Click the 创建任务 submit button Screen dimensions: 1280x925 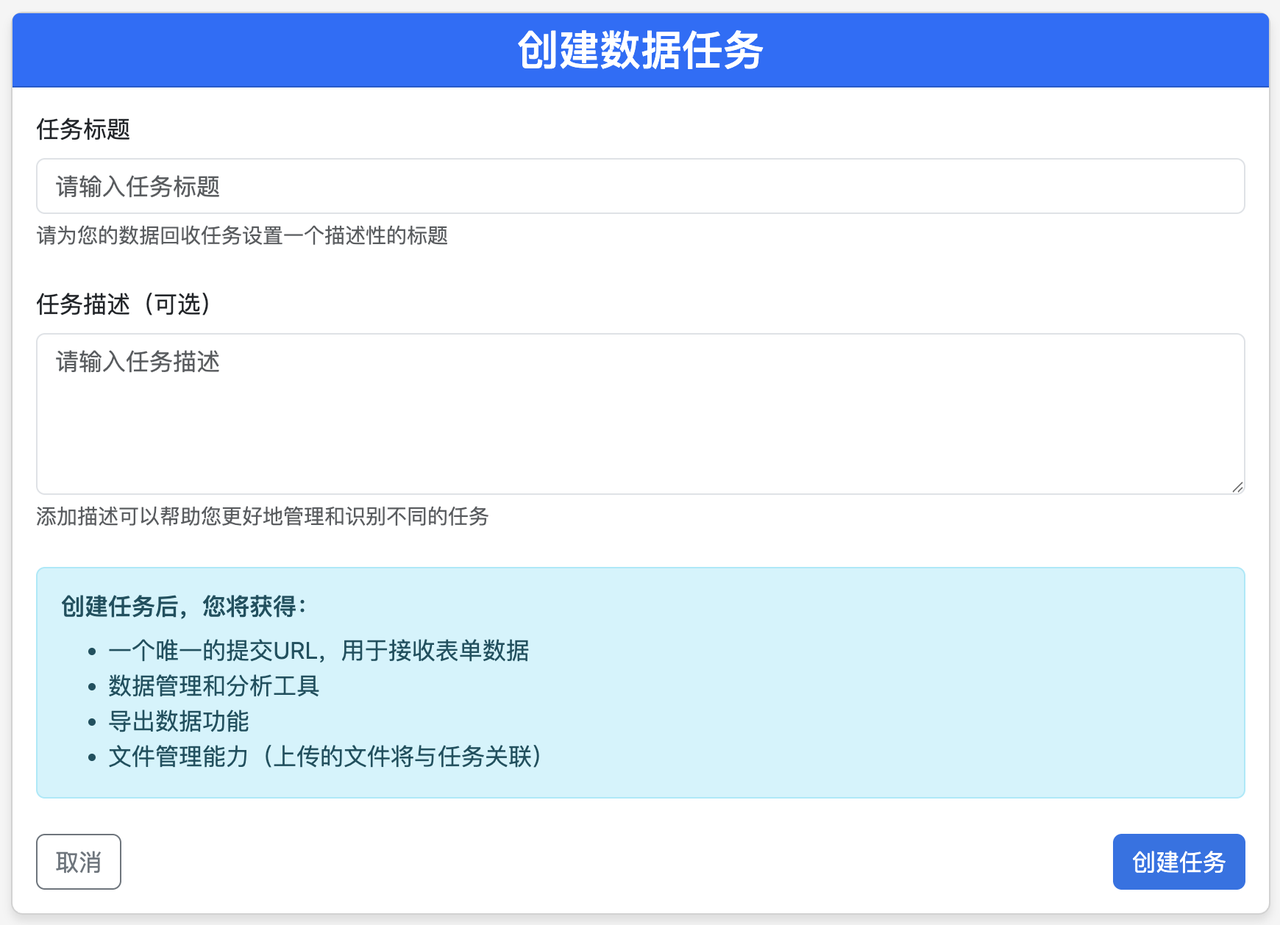click(1178, 862)
